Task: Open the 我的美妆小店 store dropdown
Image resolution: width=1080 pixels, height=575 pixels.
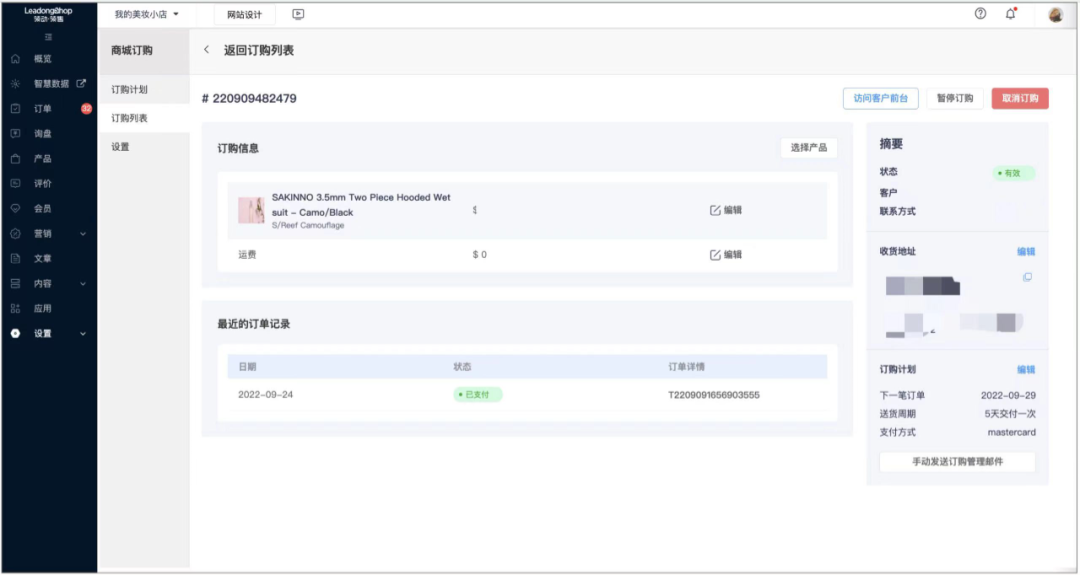Action: pos(146,14)
